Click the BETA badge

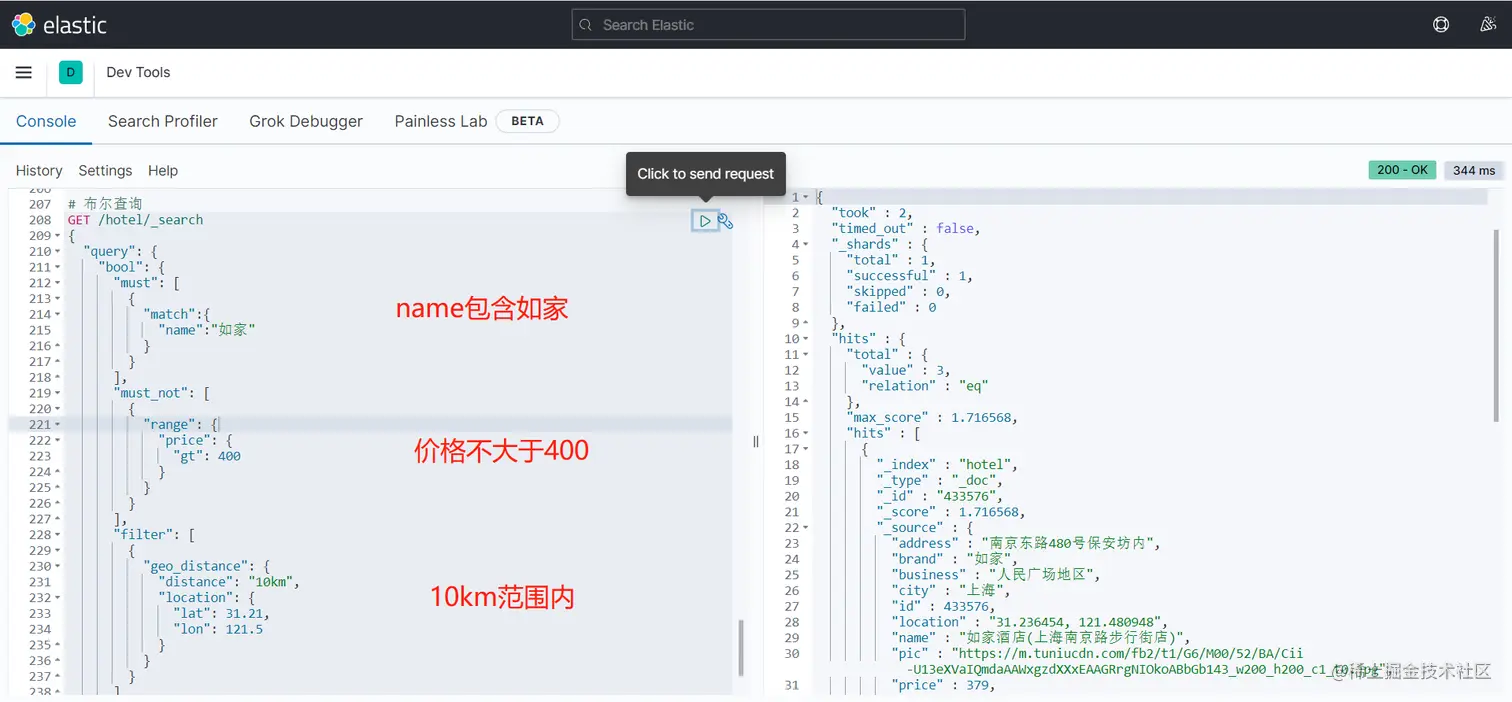[x=528, y=121]
